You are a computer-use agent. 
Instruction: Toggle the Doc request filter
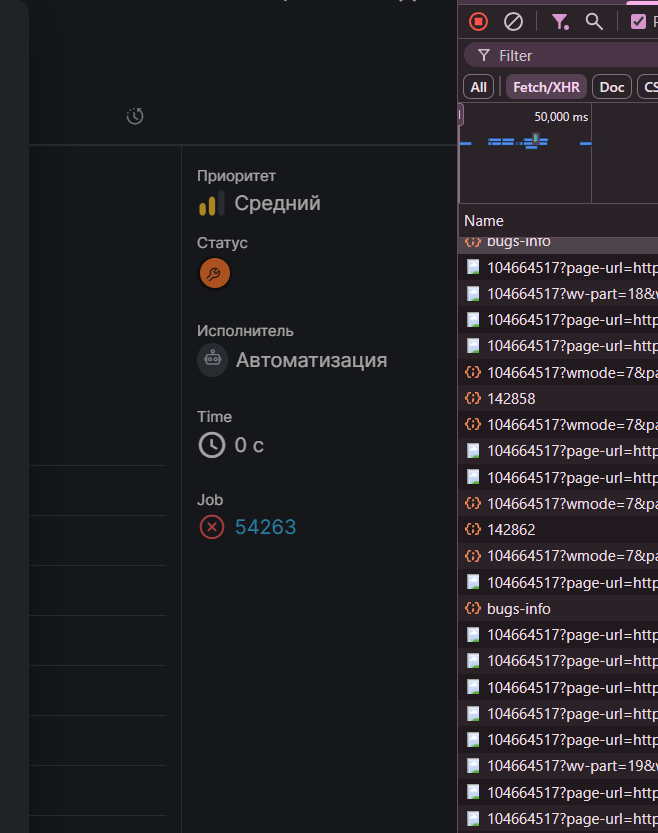pyautogui.click(x=612, y=87)
